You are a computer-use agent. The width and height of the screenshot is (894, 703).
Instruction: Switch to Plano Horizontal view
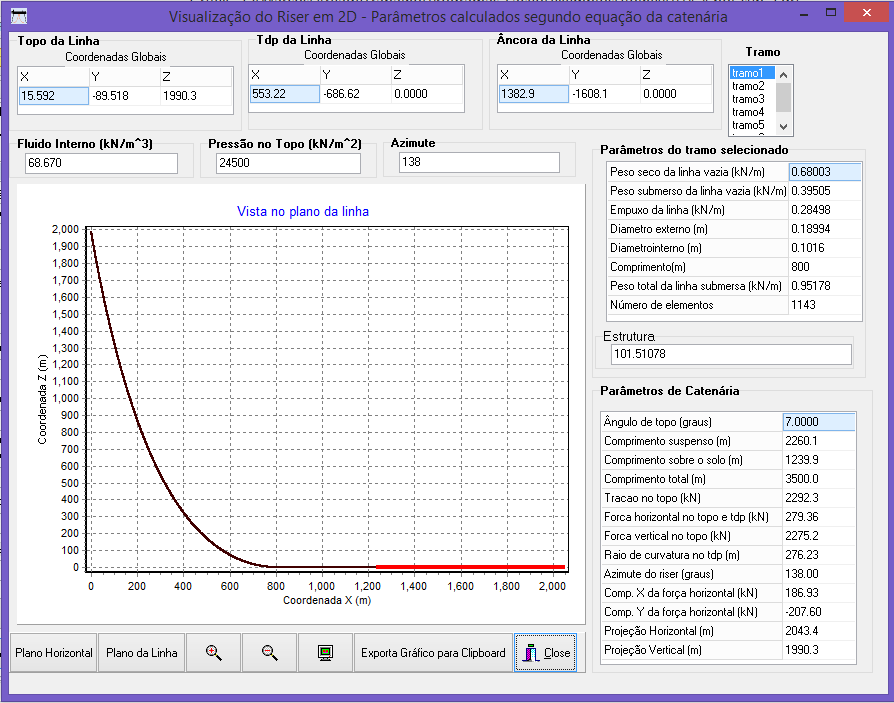point(54,652)
